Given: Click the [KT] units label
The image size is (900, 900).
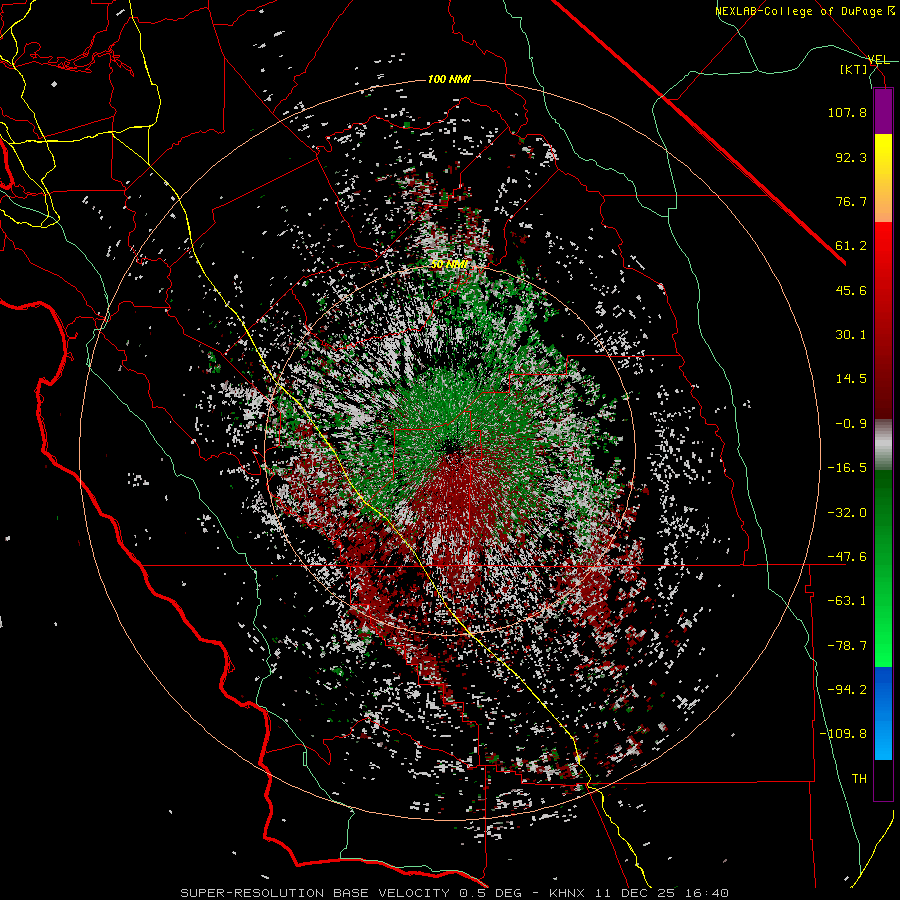Looking at the screenshot, I should (854, 69).
